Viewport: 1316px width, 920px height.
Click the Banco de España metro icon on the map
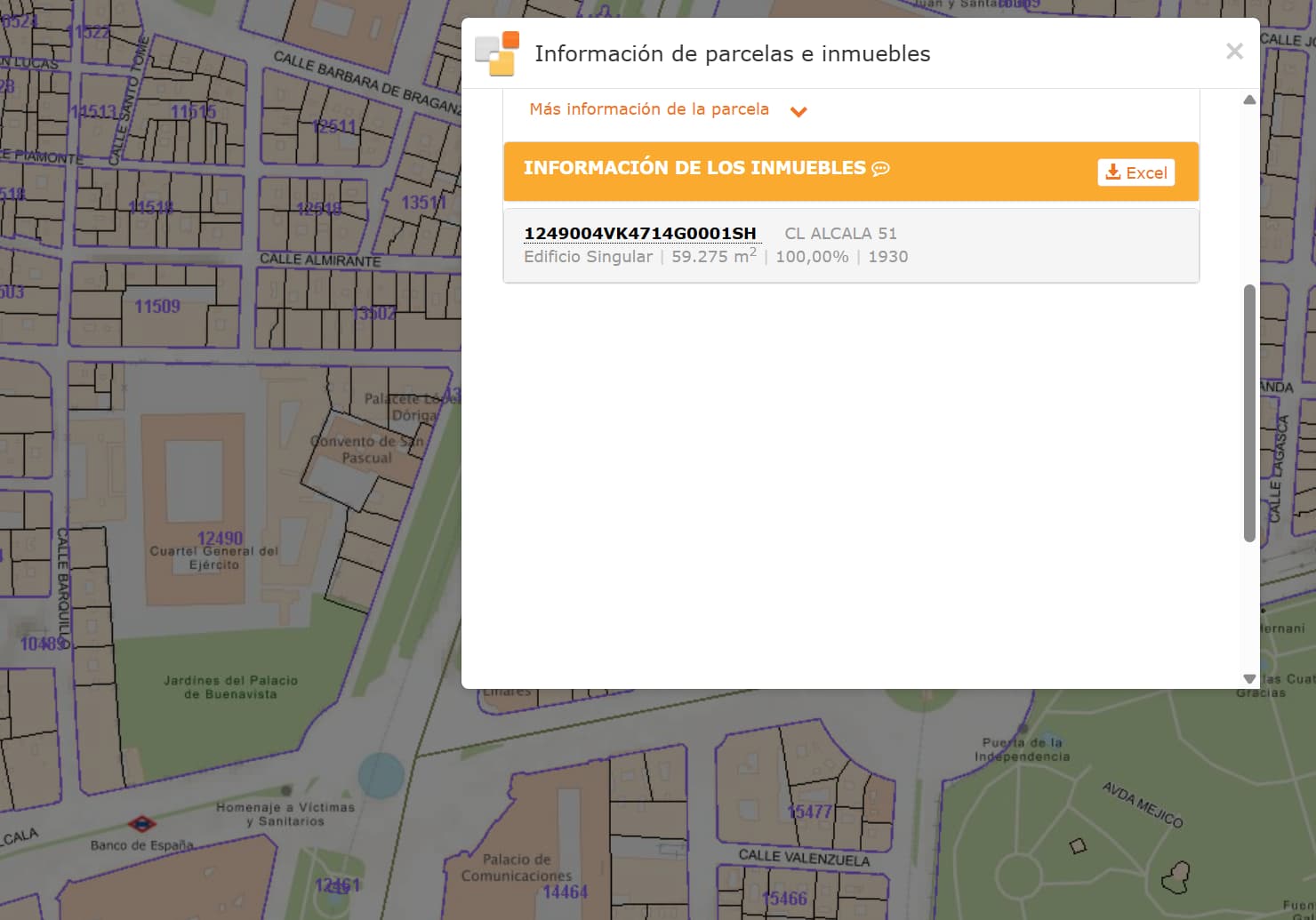click(140, 823)
